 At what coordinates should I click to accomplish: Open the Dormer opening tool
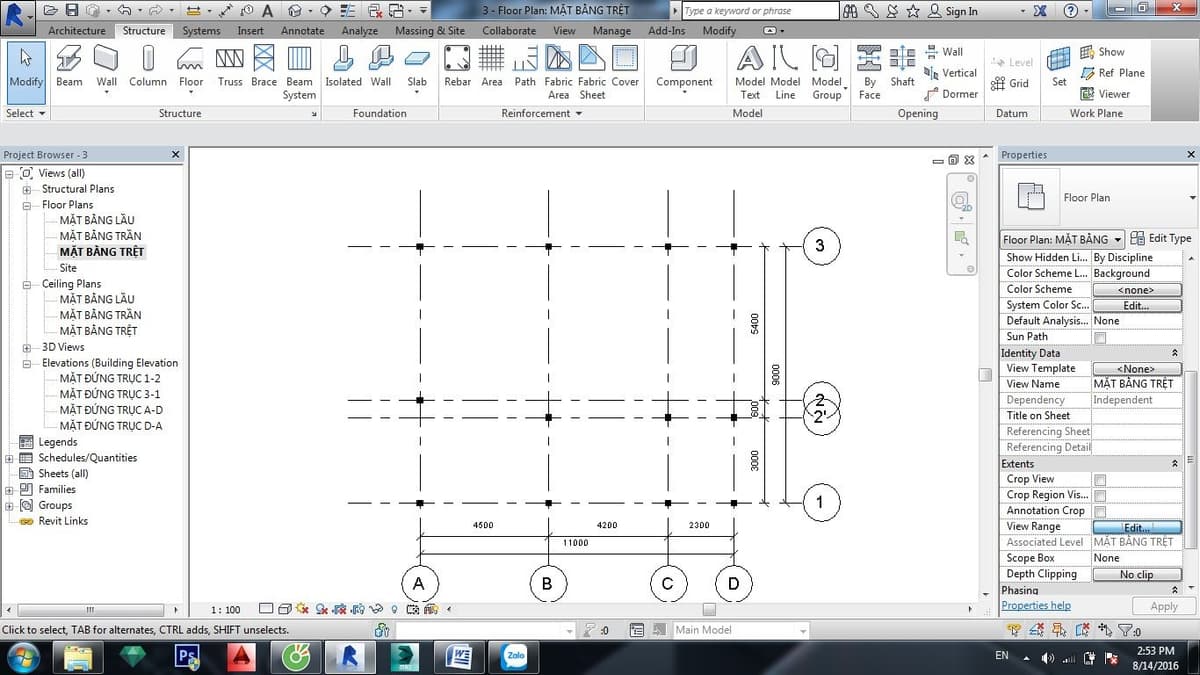click(950, 94)
